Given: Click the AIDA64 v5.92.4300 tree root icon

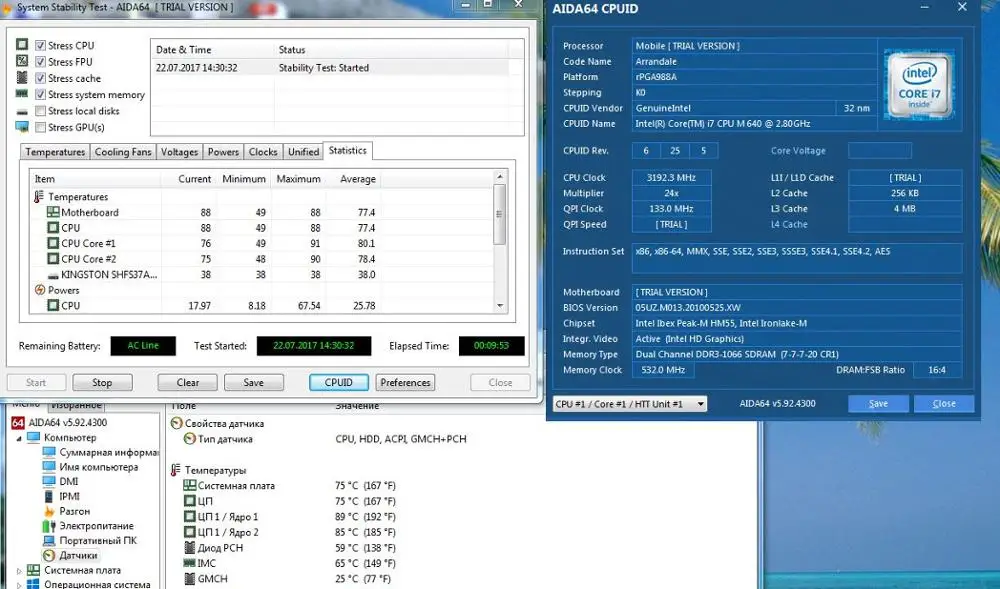Looking at the screenshot, I should point(18,423).
